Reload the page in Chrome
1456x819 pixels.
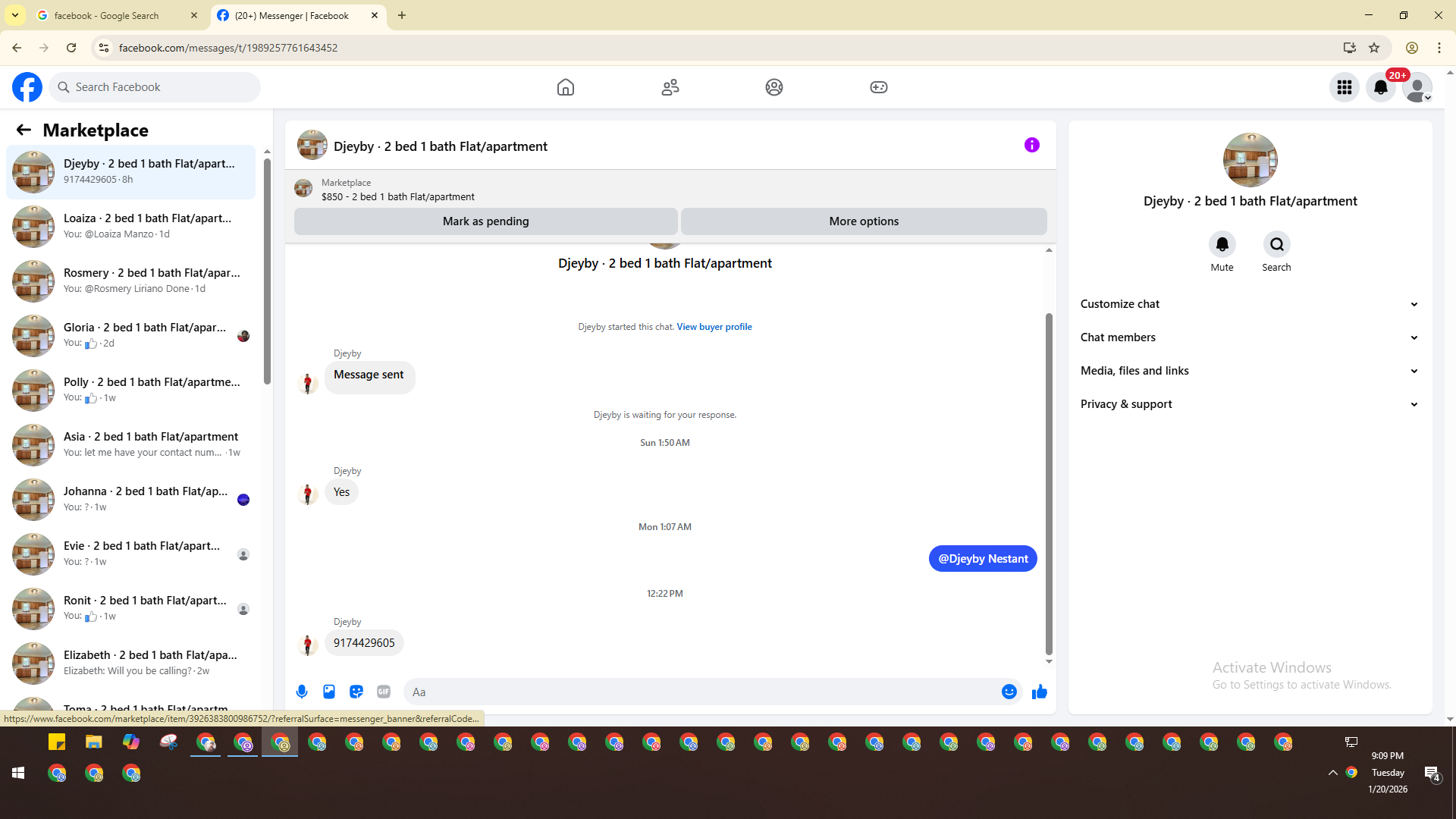click(x=71, y=48)
